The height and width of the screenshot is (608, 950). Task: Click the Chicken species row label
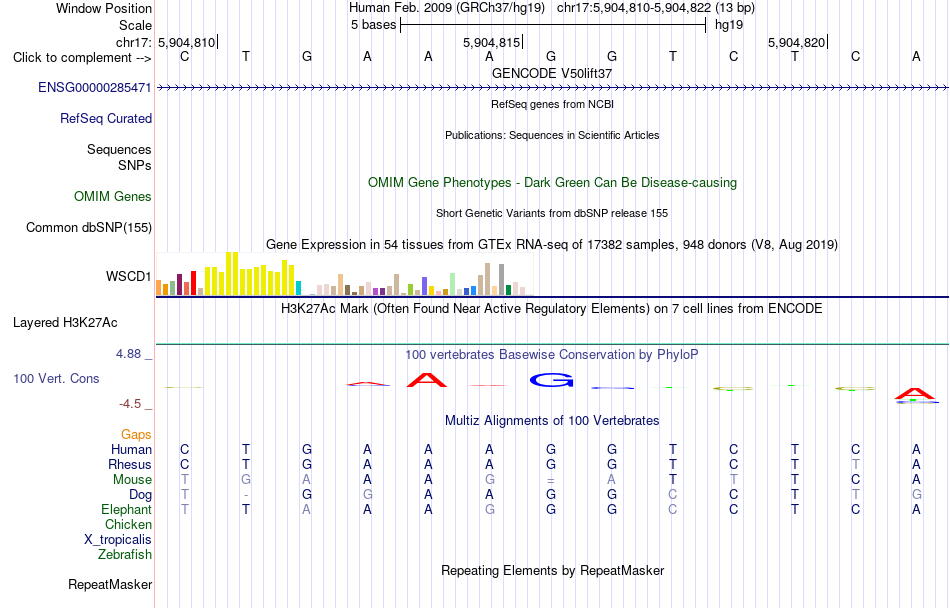click(x=128, y=524)
